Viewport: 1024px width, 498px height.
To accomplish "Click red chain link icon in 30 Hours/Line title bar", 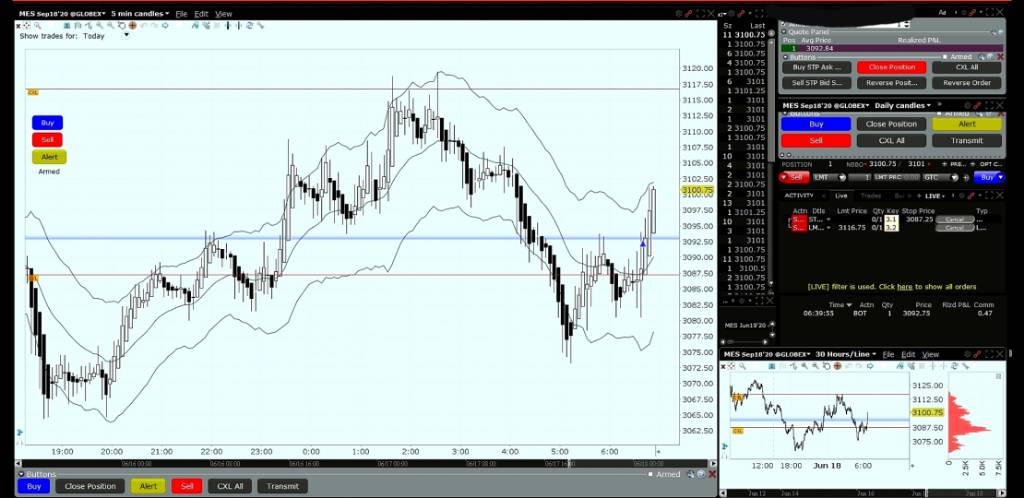I will point(977,354).
